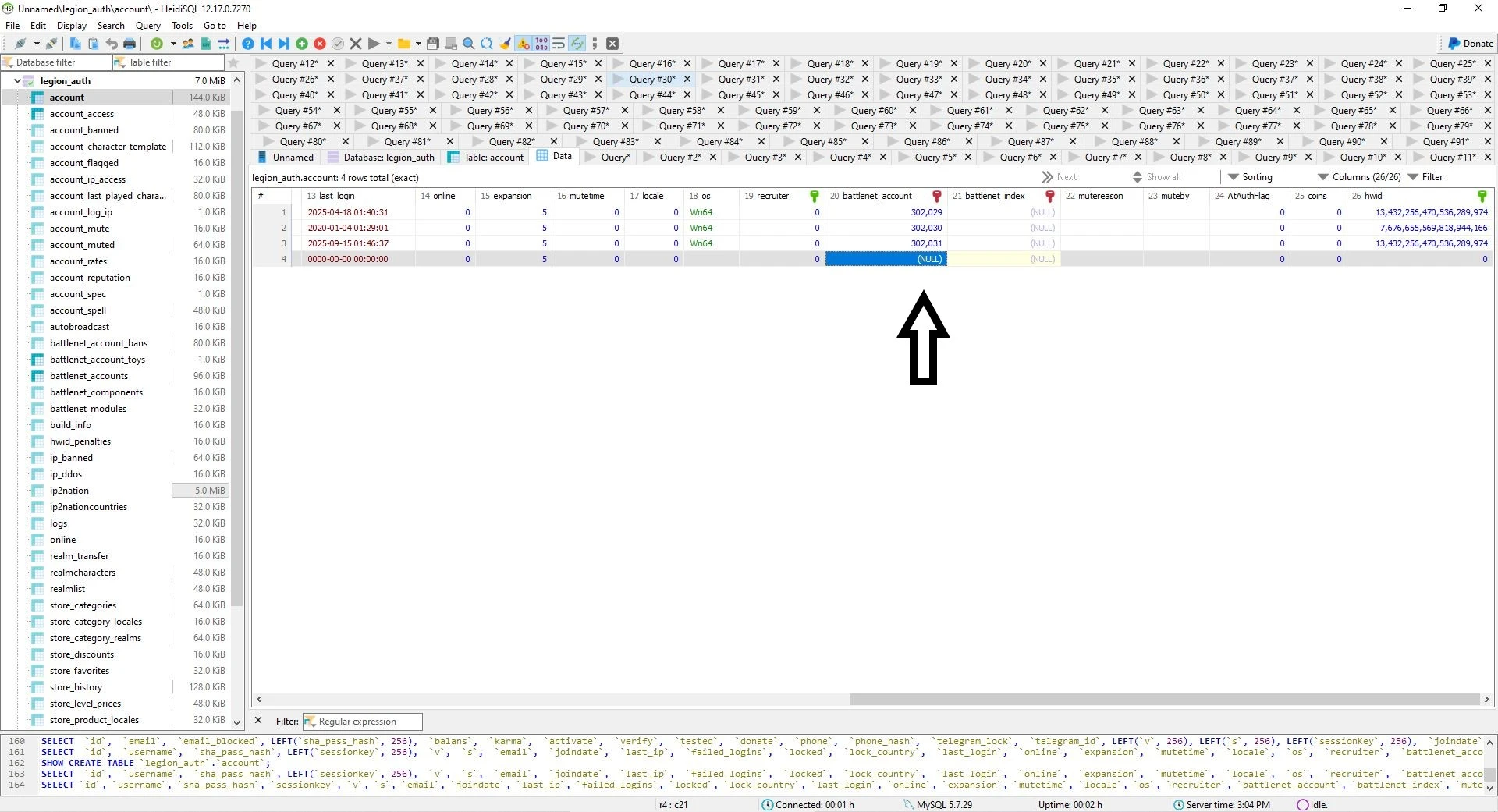
Task: Open the Columns (26/26) dropdown
Action: [1359, 177]
